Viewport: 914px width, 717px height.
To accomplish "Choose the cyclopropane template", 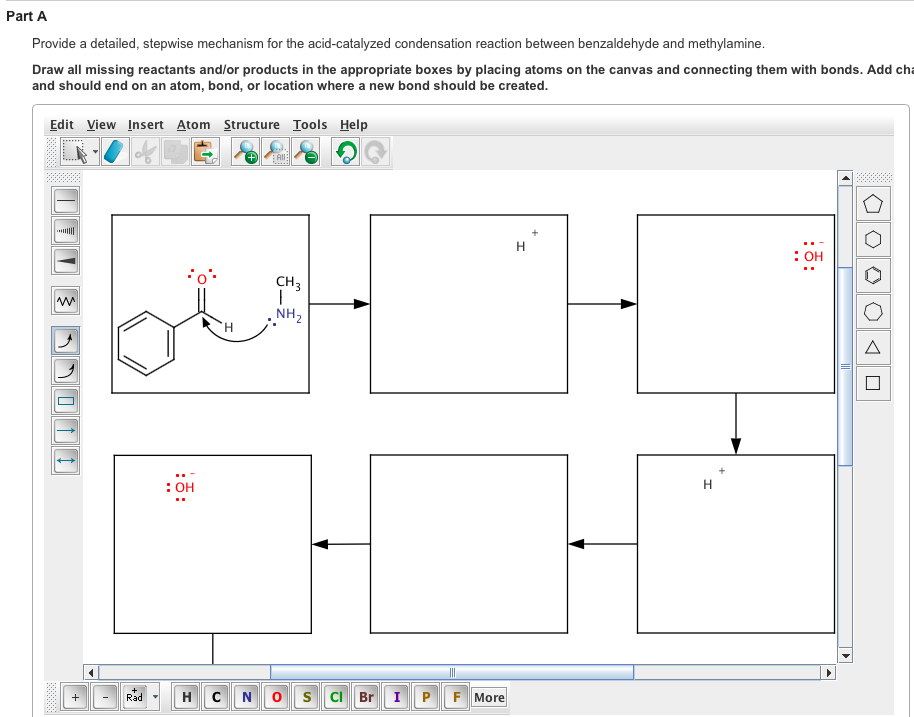I will [873, 347].
